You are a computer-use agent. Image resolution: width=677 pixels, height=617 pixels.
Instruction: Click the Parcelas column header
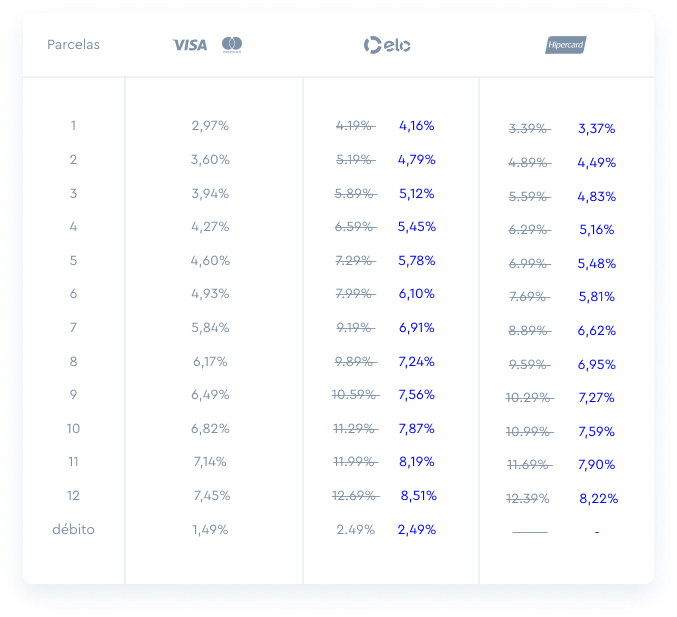tap(73, 45)
